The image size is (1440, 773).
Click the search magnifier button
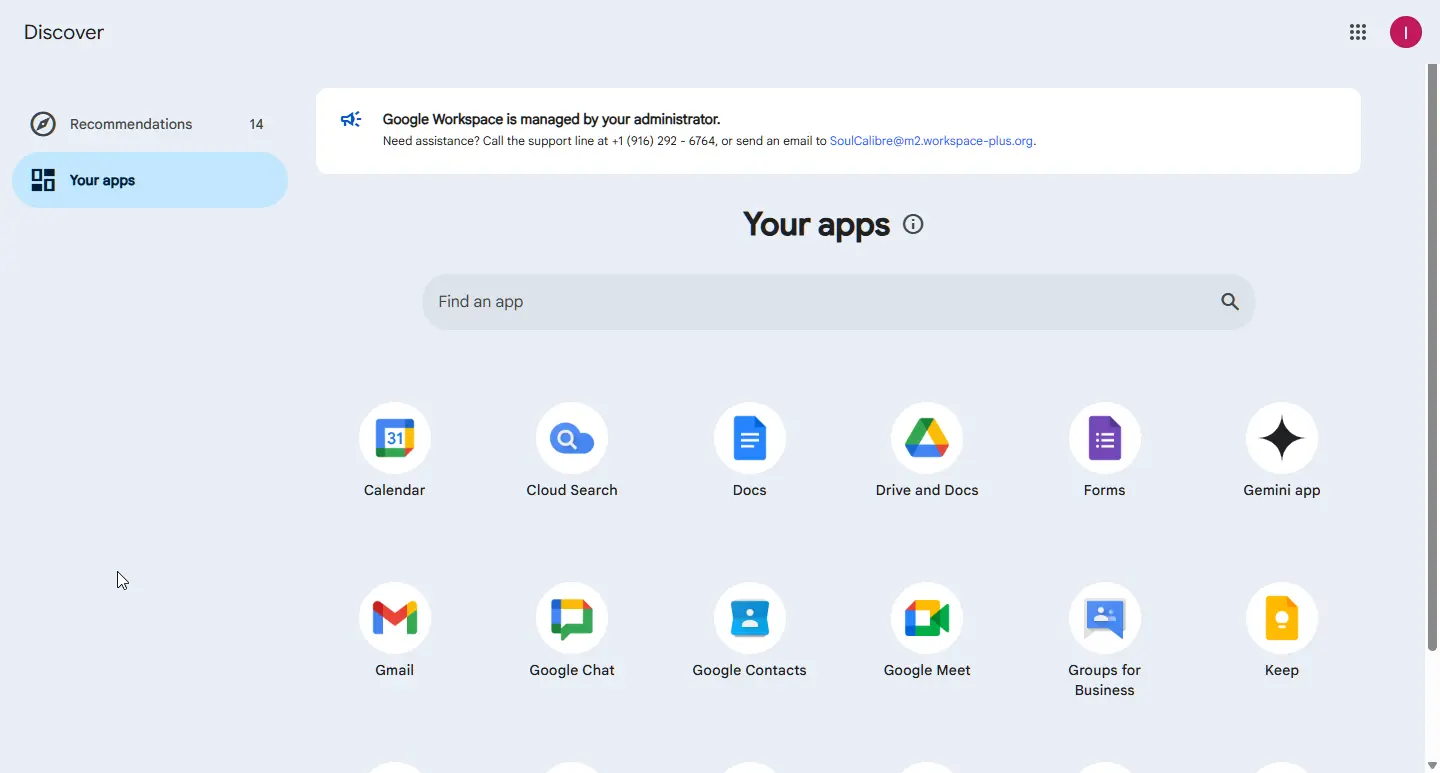(x=1230, y=302)
